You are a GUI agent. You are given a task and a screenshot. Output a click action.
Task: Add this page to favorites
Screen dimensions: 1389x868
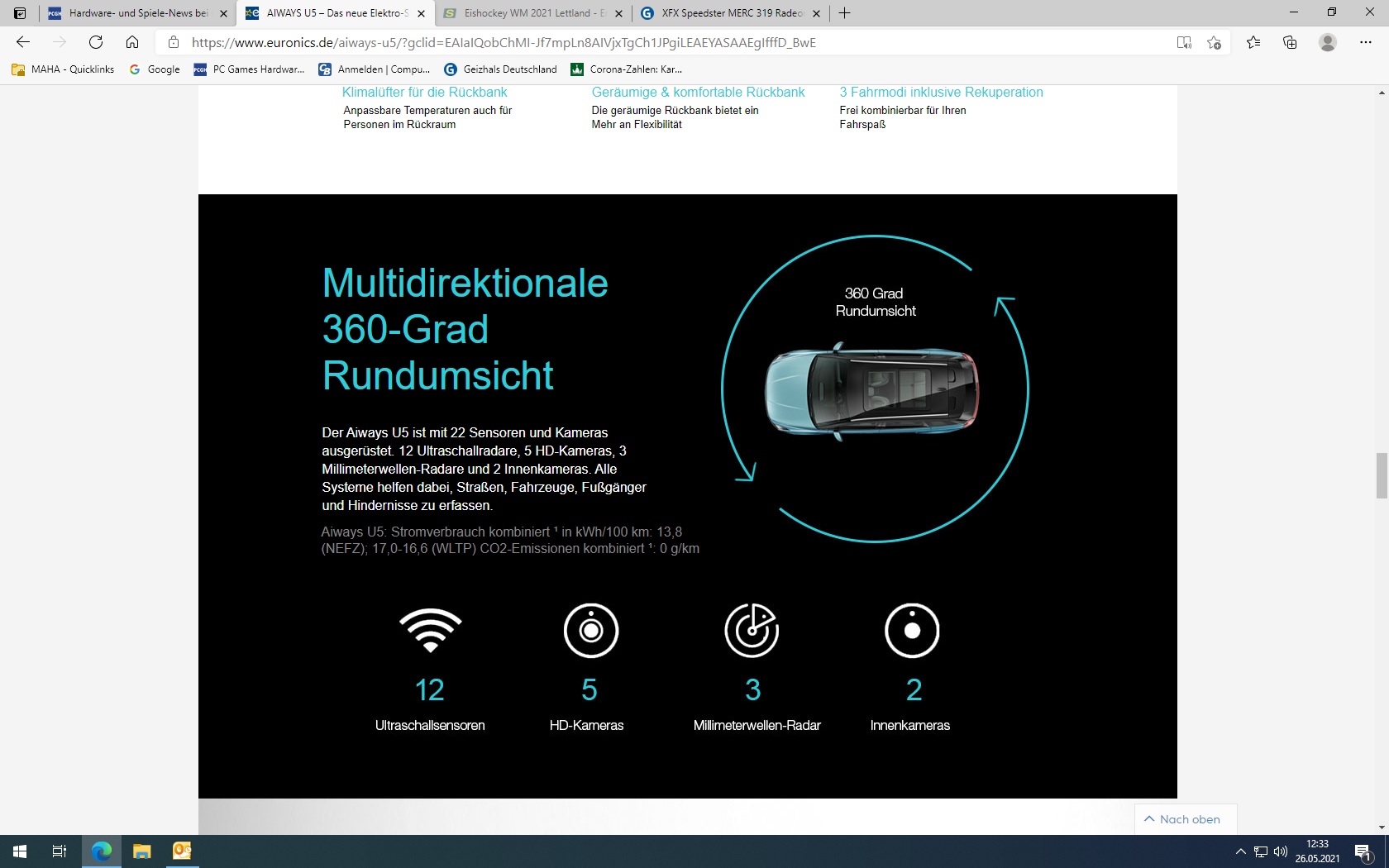(1214, 42)
